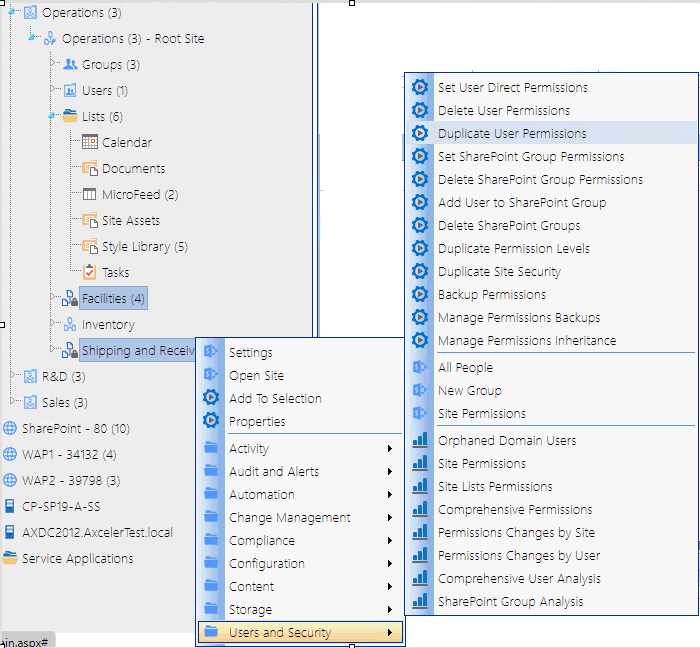Open Comprehensive User Analysis report

click(552, 578)
